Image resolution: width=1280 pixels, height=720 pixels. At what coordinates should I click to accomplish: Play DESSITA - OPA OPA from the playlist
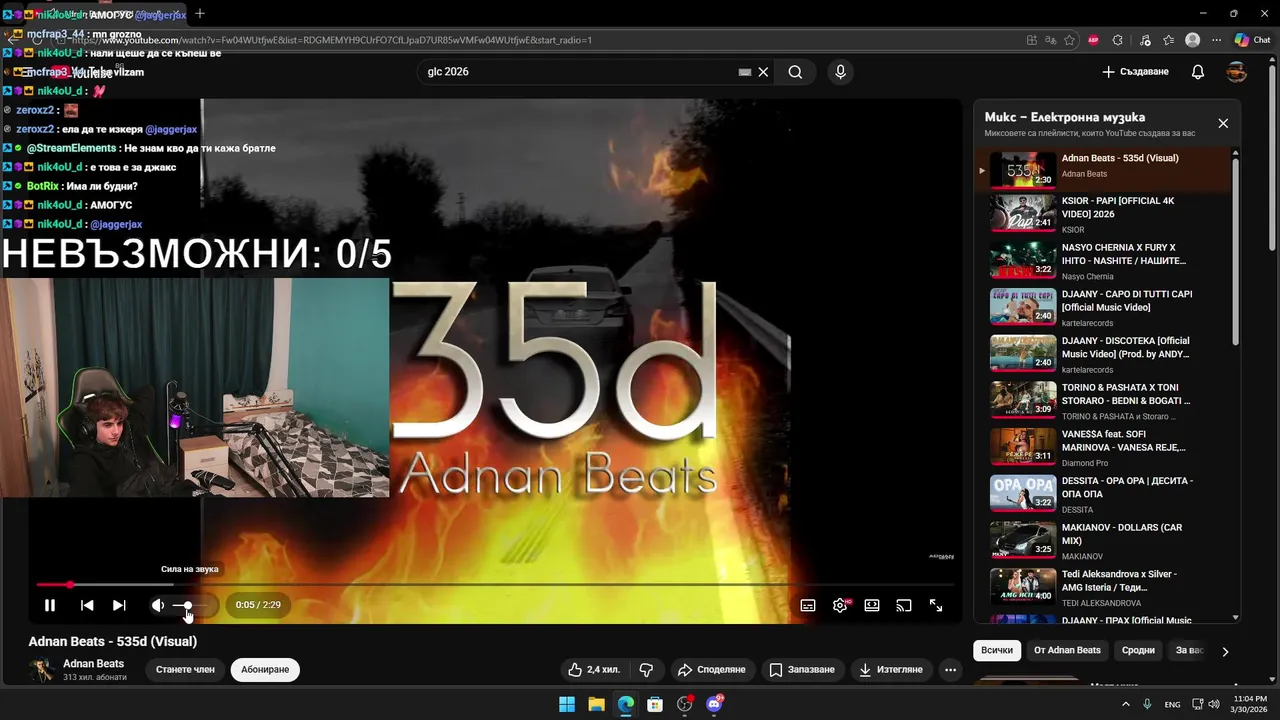(1102, 495)
